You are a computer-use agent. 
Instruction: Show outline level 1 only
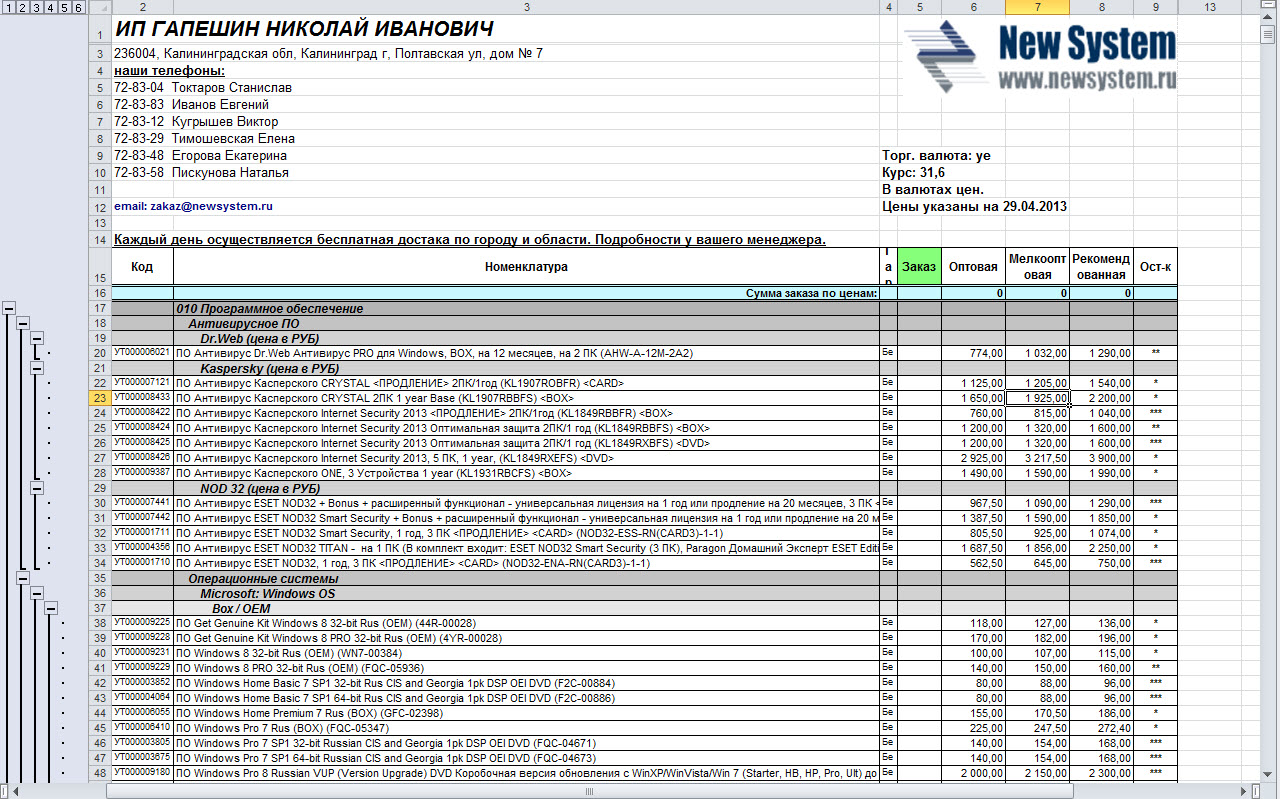point(9,8)
